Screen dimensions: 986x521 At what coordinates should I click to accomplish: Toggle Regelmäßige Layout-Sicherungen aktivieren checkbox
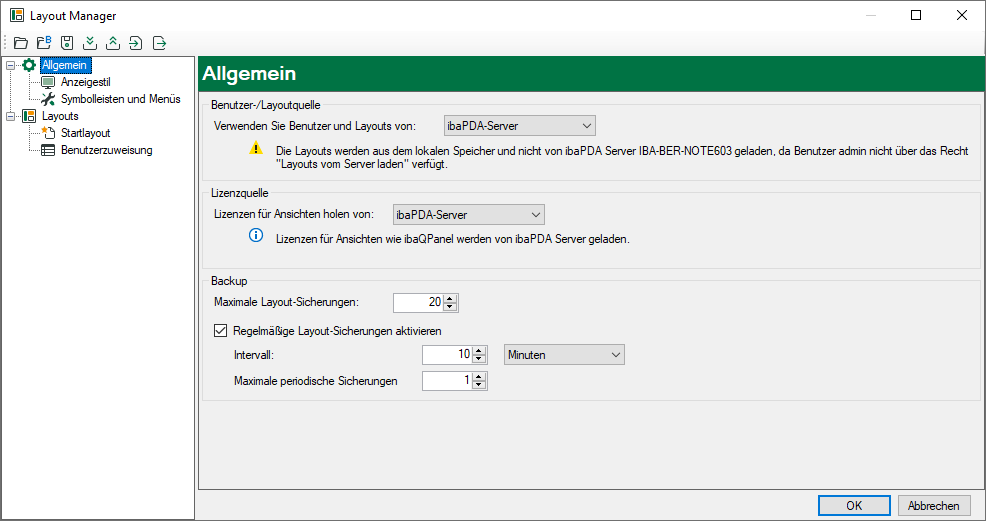(x=221, y=331)
